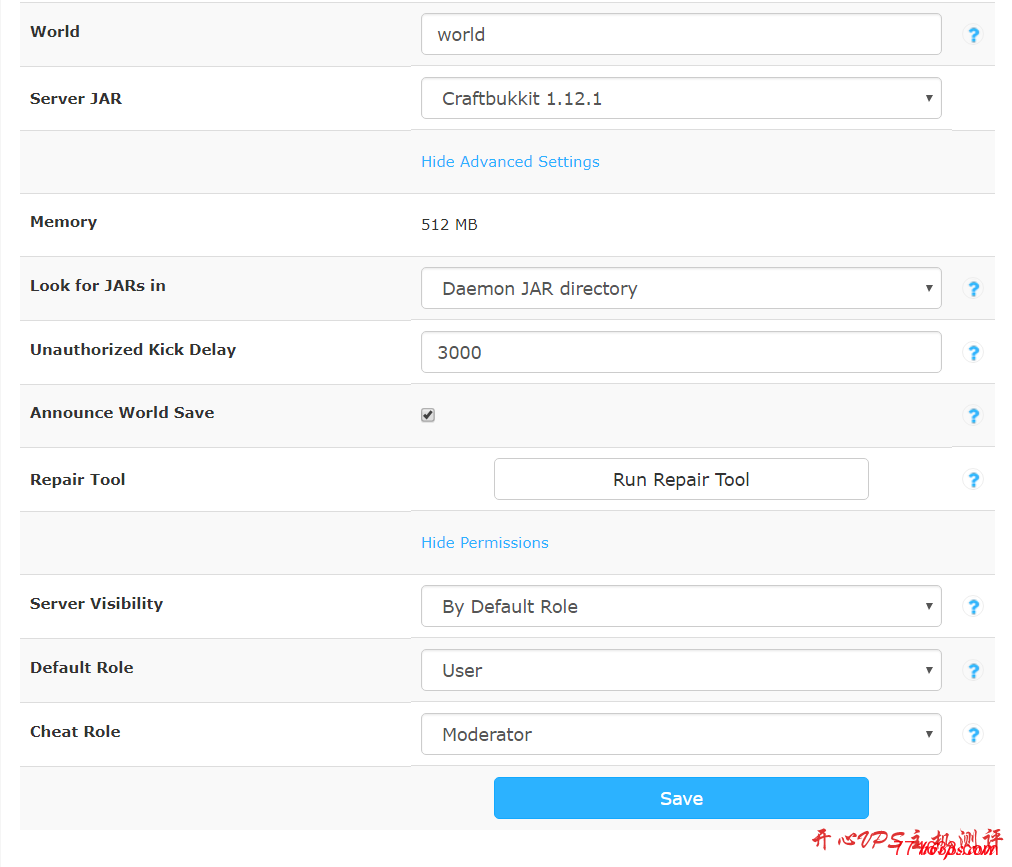
Task: Click Hide Advanced Settings link
Action: pos(510,162)
